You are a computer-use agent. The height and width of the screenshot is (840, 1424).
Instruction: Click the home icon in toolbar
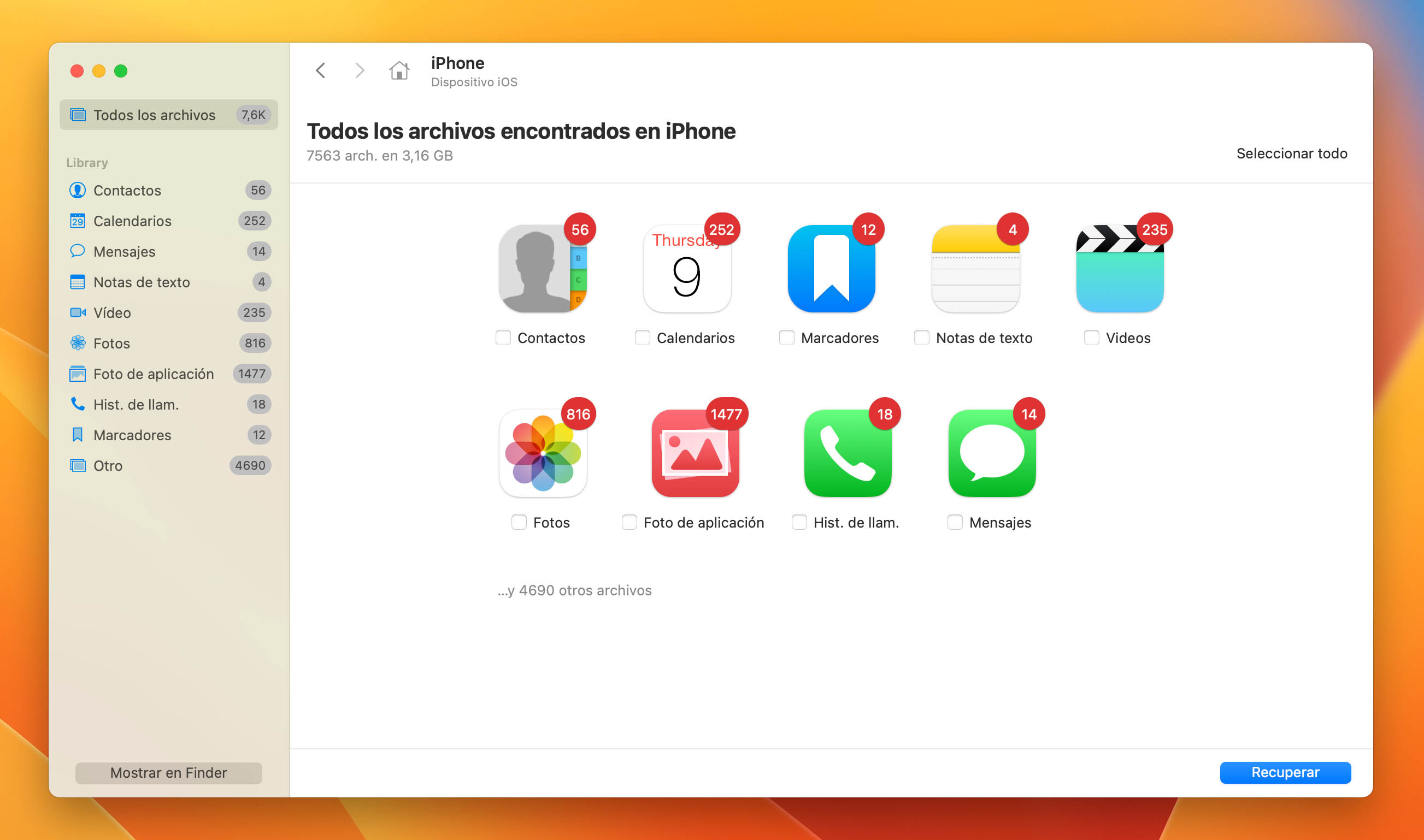(x=399, y=70)
